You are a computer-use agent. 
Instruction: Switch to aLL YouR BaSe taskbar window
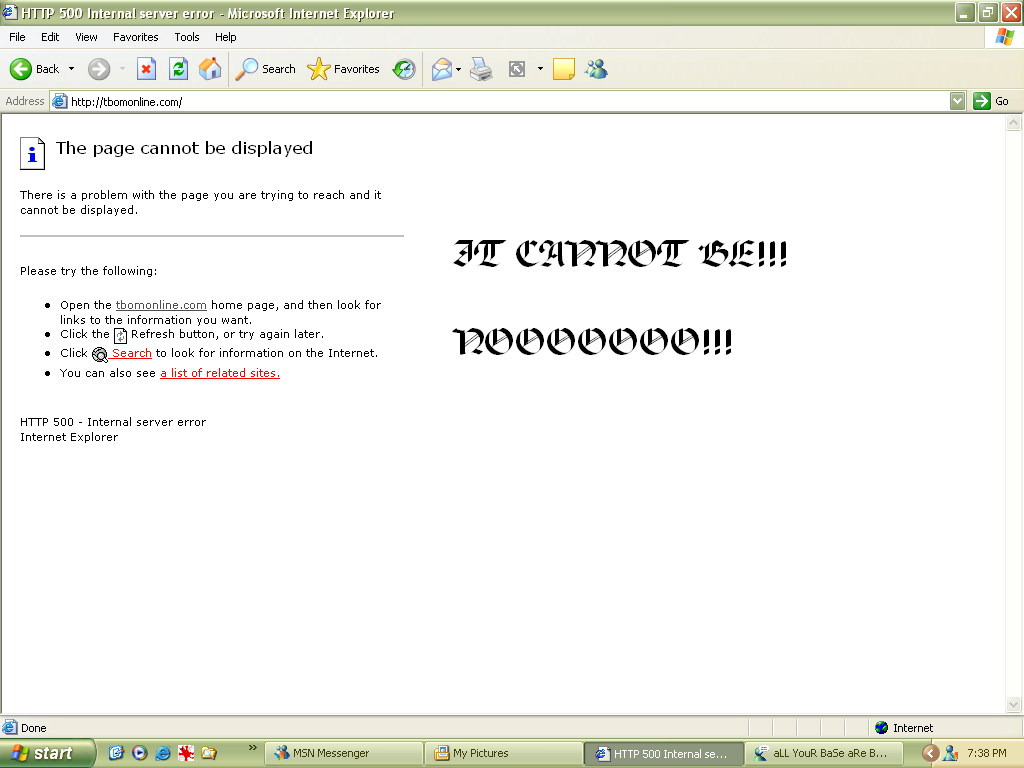[824, 753]
